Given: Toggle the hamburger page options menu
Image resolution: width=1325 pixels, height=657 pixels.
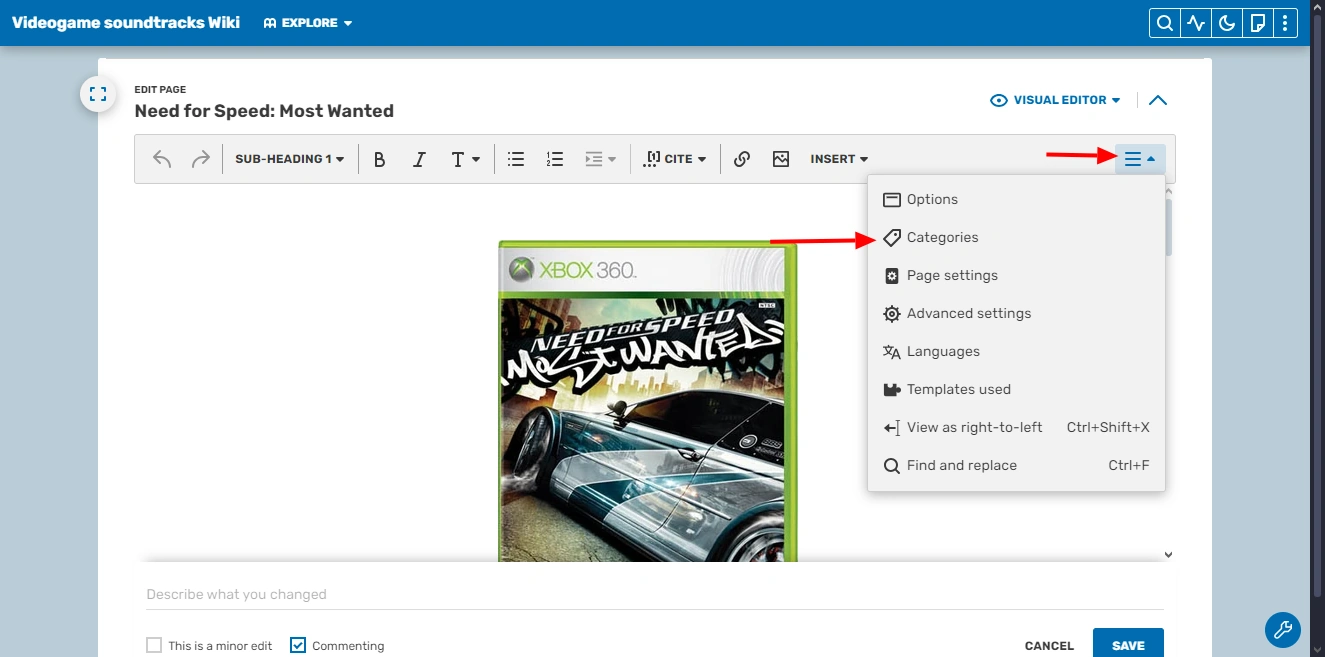Looking at the screenshot, I should 1140,159.
